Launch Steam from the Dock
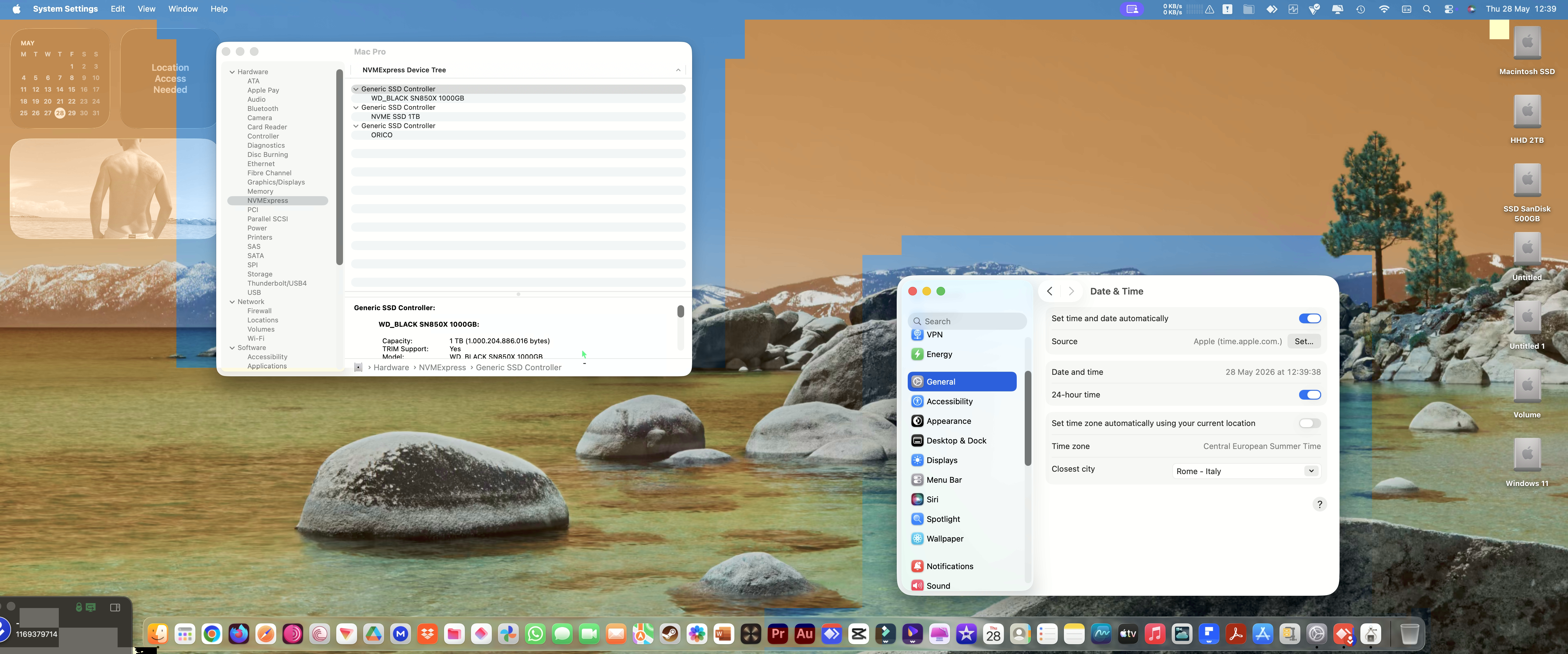This screenshot has width=1568, height=654. click(669, 634)
